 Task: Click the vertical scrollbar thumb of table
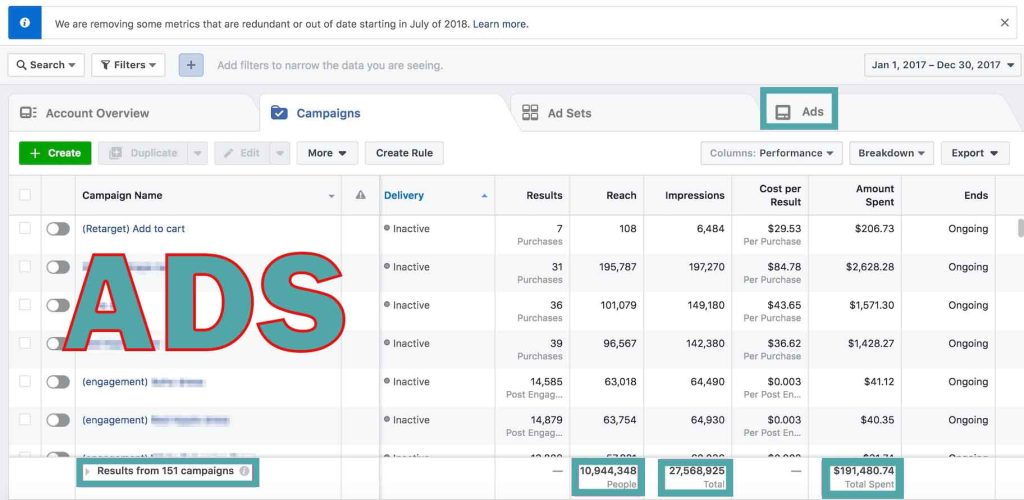(x=1021, y=228)
